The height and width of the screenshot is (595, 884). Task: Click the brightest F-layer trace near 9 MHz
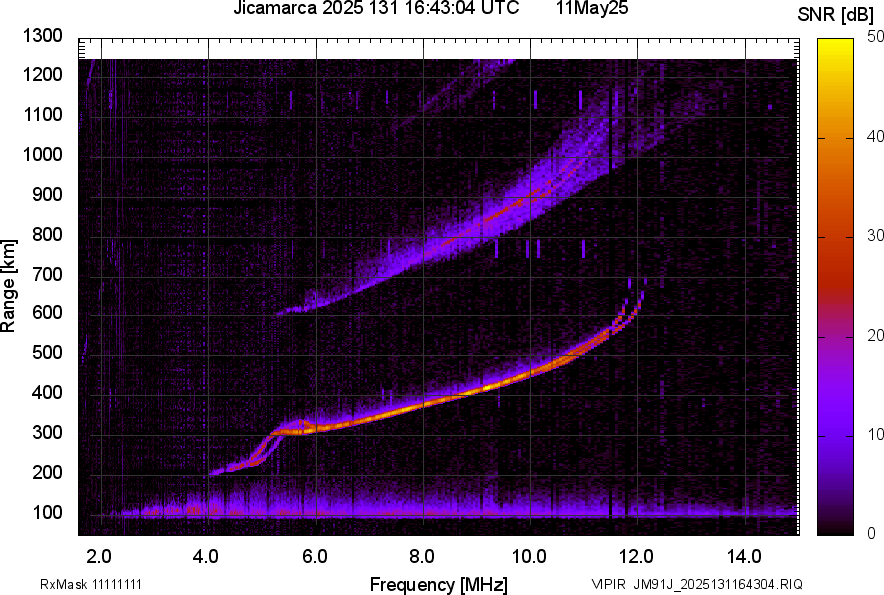pos(486,388)
